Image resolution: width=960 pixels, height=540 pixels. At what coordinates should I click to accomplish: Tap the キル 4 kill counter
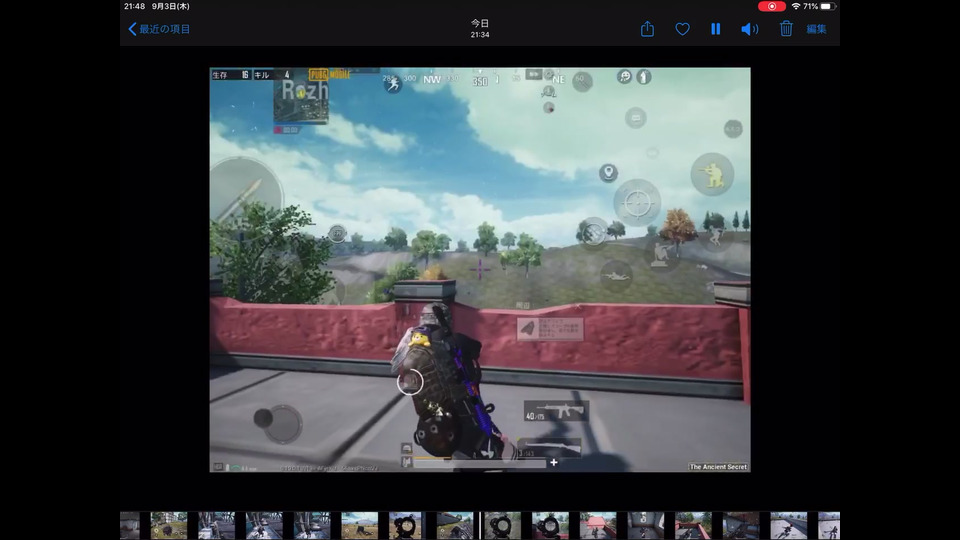pyautogui.click(x=272, y=75)
